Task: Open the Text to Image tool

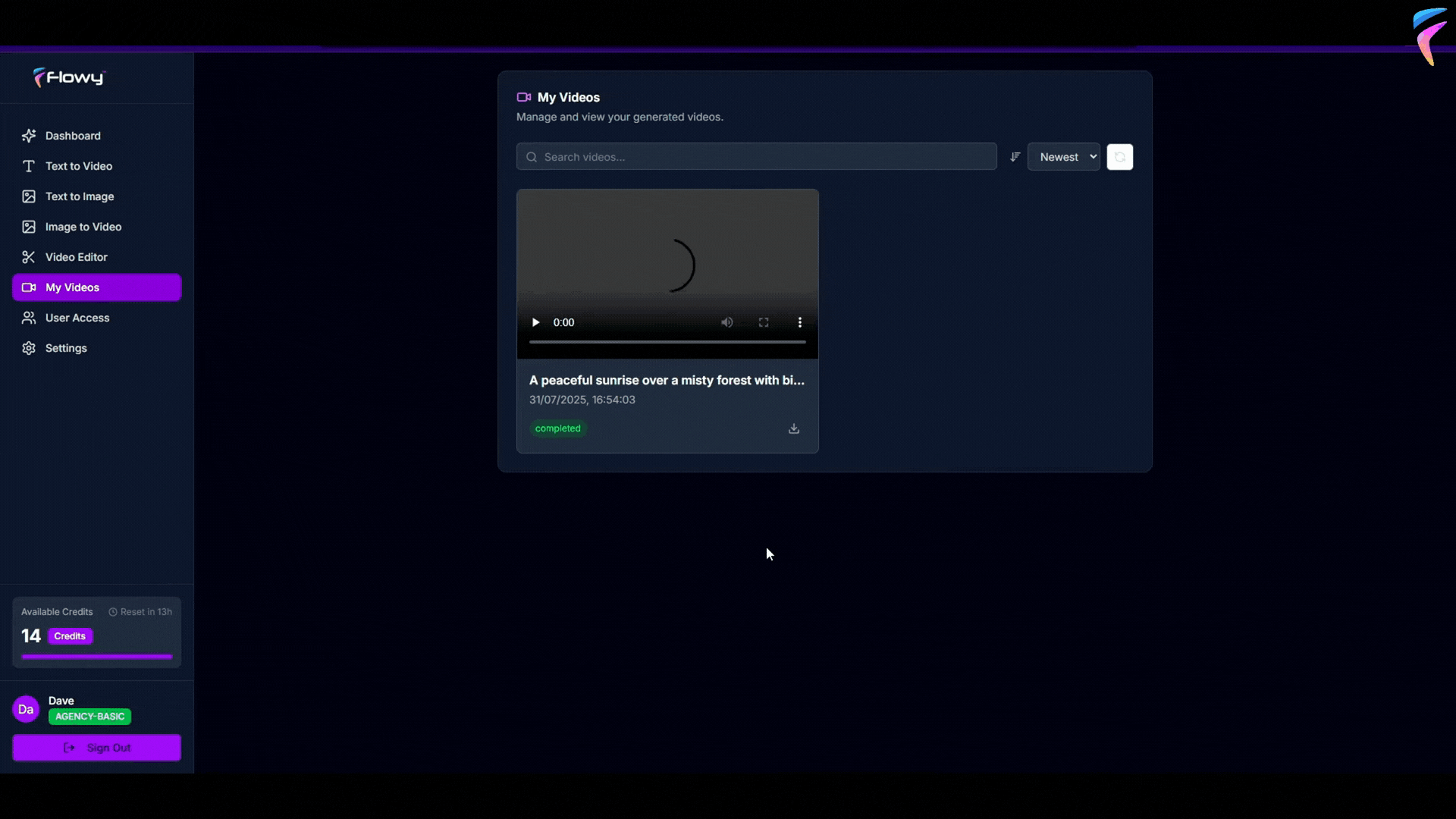Action: (79, 196)
